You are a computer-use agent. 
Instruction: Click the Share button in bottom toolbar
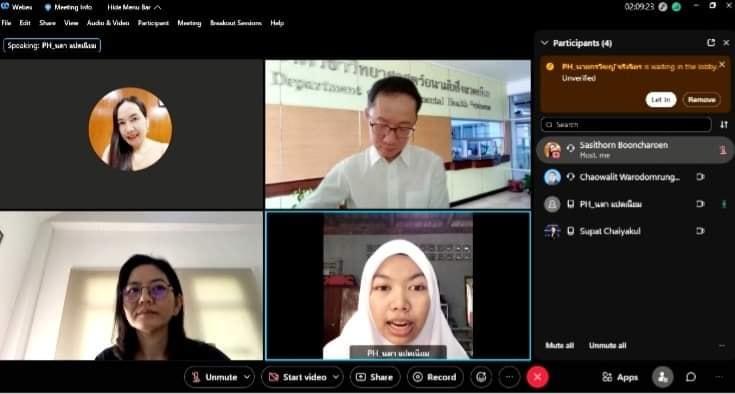point(375,377)
